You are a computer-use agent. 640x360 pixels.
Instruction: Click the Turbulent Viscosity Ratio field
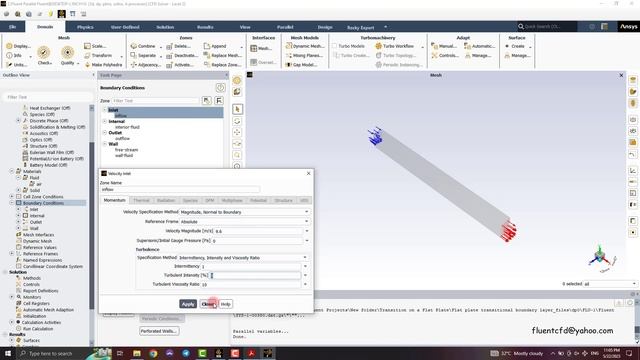coord(251,284)
